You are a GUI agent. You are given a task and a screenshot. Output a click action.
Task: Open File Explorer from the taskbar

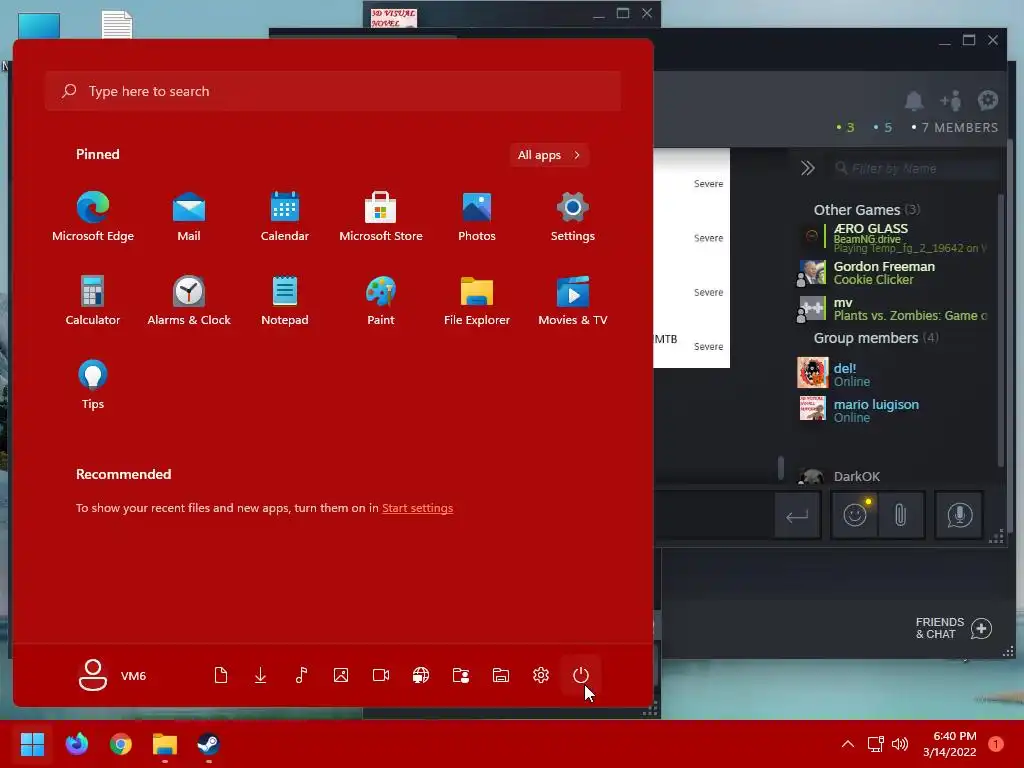[165, 744]
